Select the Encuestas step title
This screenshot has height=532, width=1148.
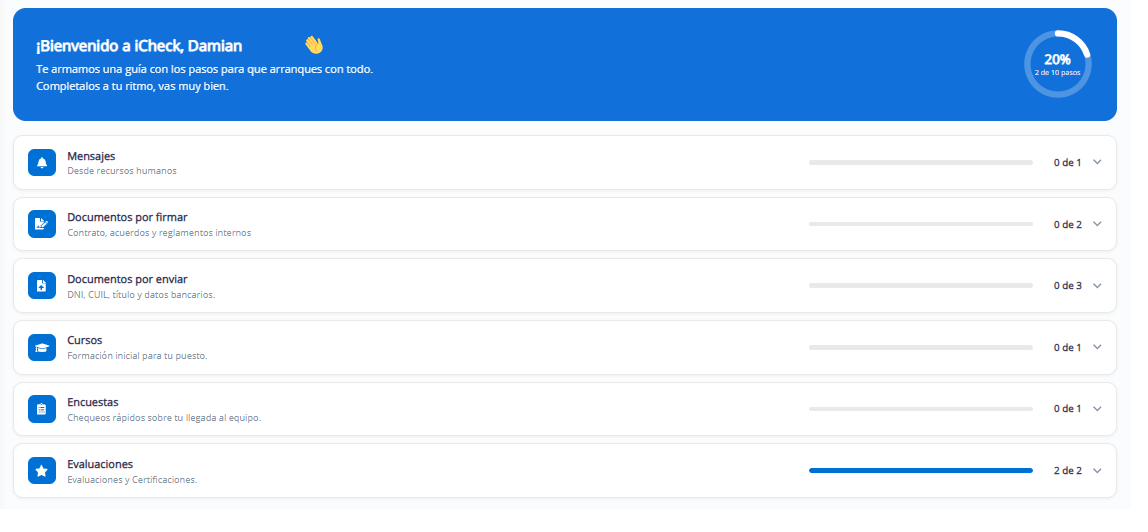coord(93,402)
